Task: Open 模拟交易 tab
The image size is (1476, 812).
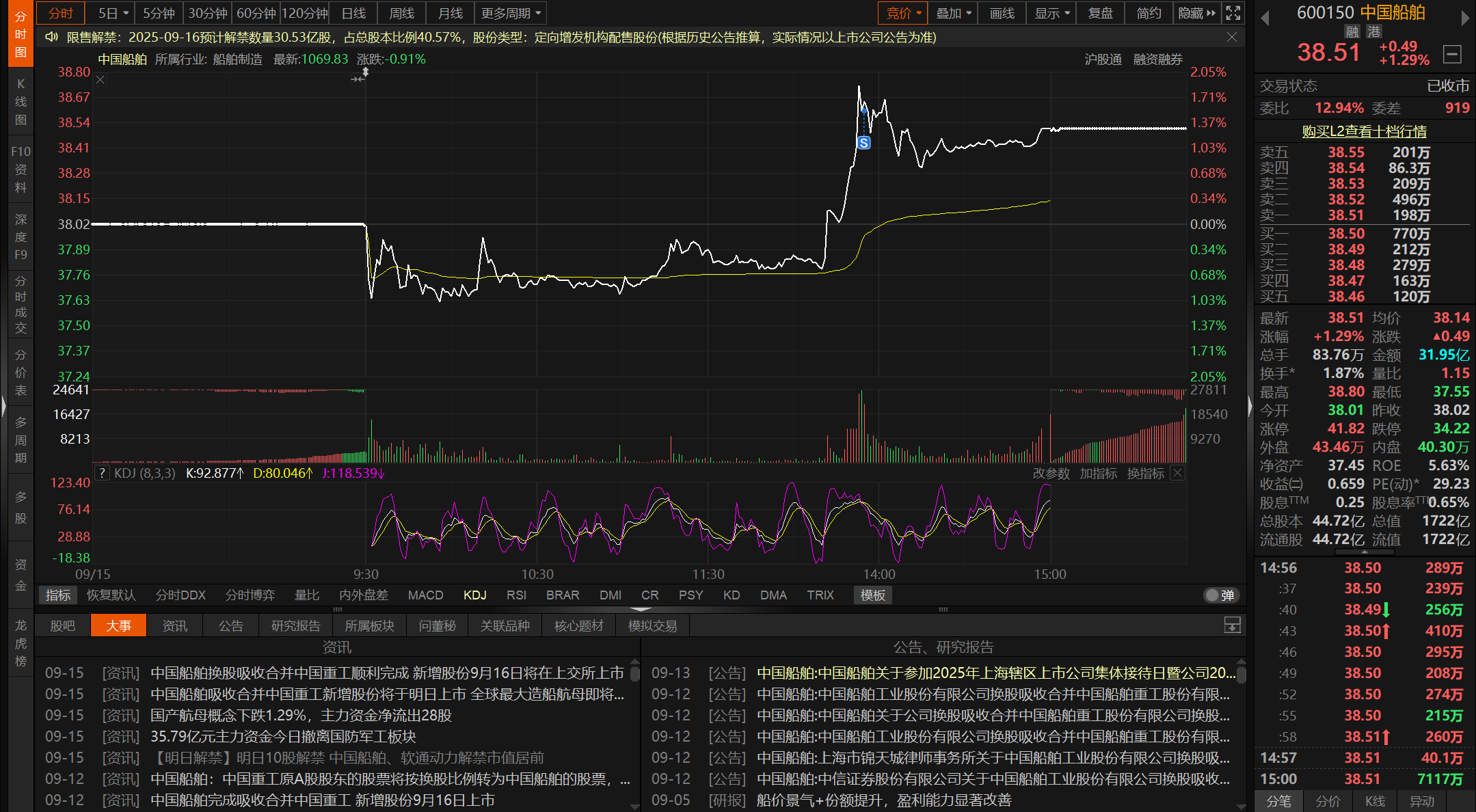Action: point(652,625)
